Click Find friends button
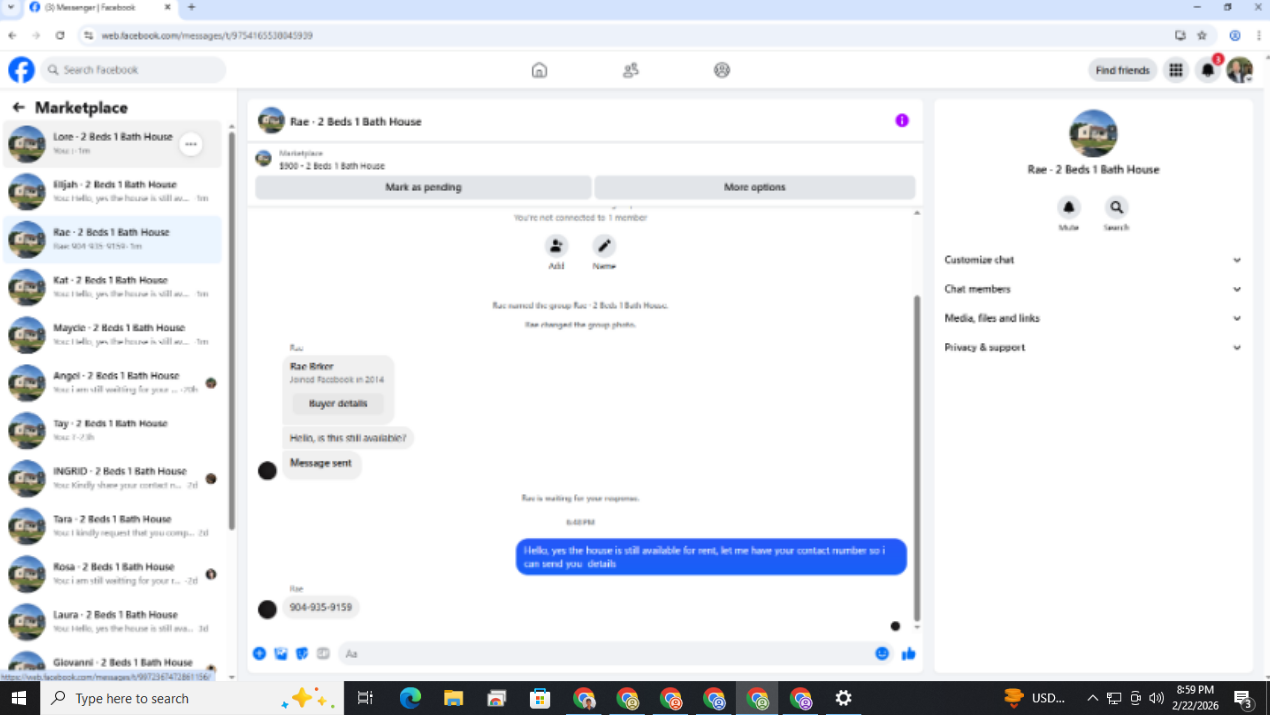The image size is (1270, 715). (1122, 70)
